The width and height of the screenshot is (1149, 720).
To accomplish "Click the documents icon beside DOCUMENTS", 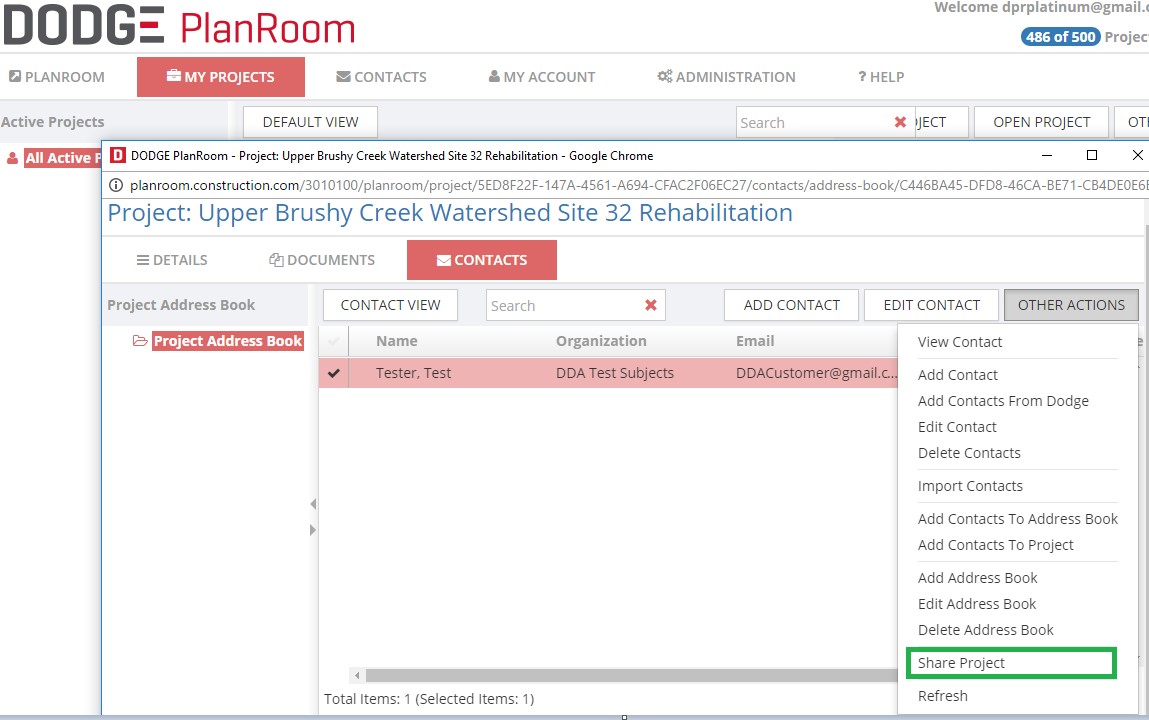I will [x=275, y=259].
